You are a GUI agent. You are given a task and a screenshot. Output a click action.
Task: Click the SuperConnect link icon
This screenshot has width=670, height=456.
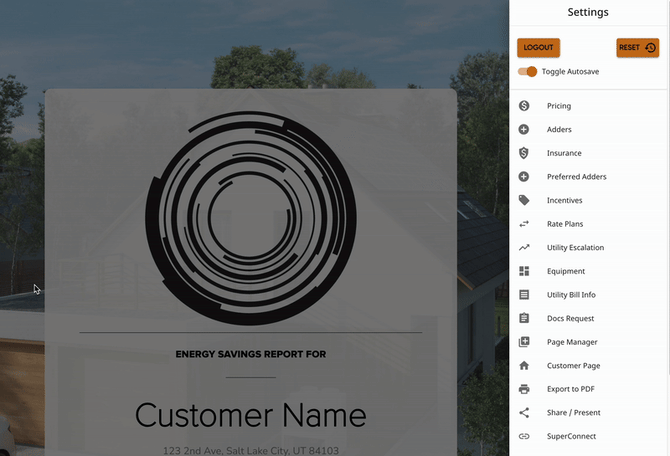tap(524, 436)
